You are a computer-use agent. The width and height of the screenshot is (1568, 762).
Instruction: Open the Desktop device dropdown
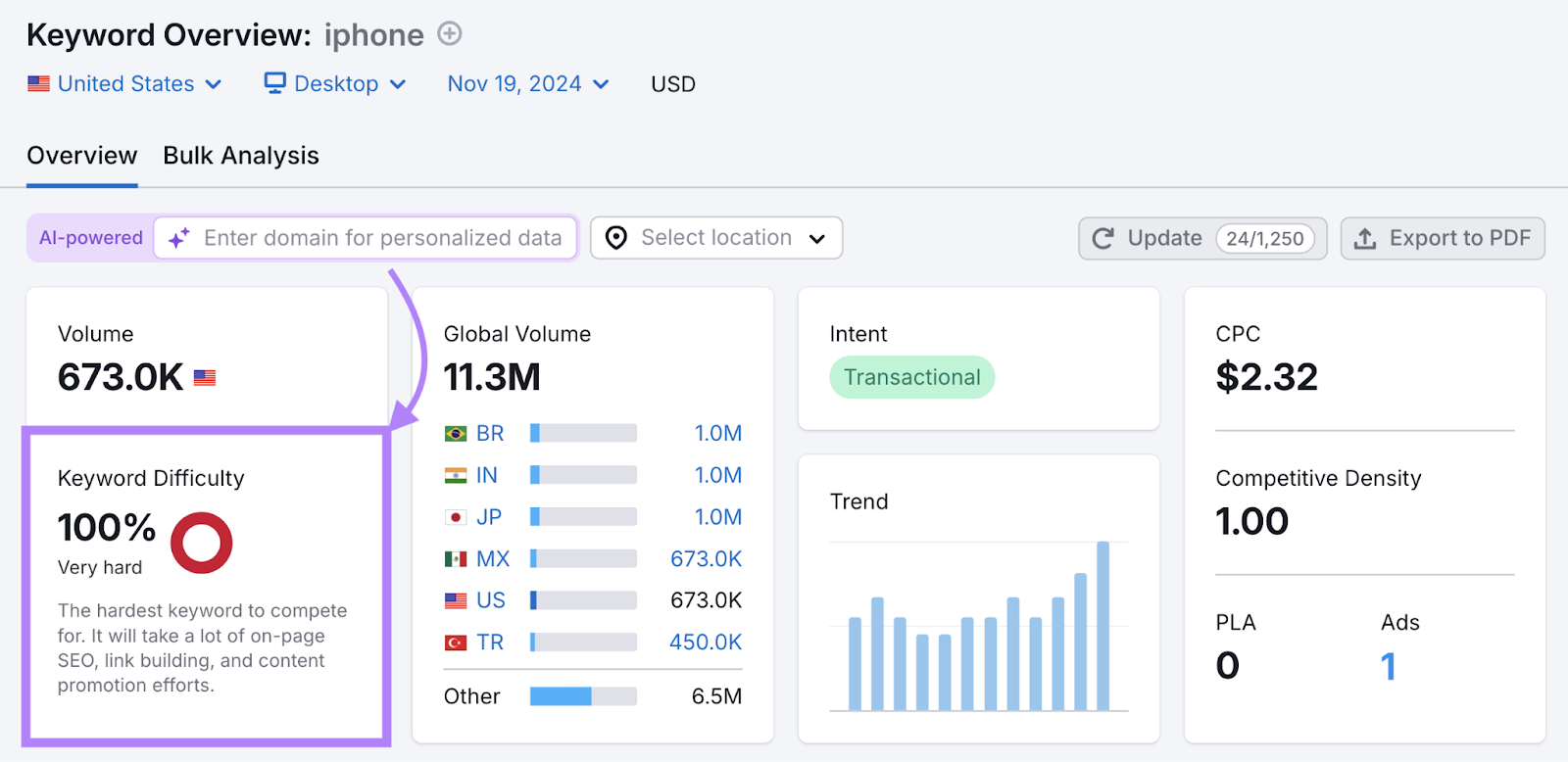pyautogui.click(x=336, y=84)
